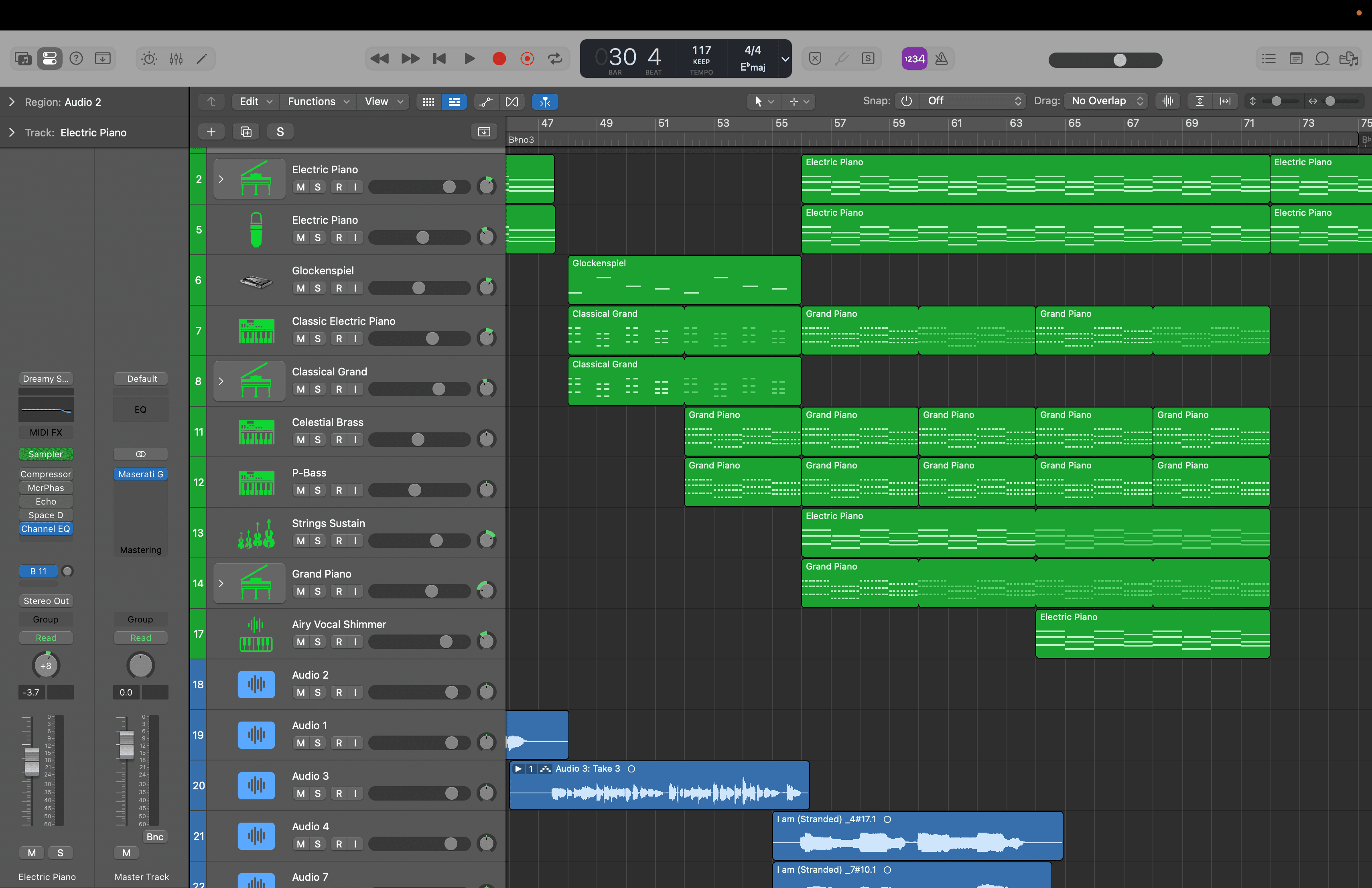Open the Loop Browser icon

coord(1322,59)
